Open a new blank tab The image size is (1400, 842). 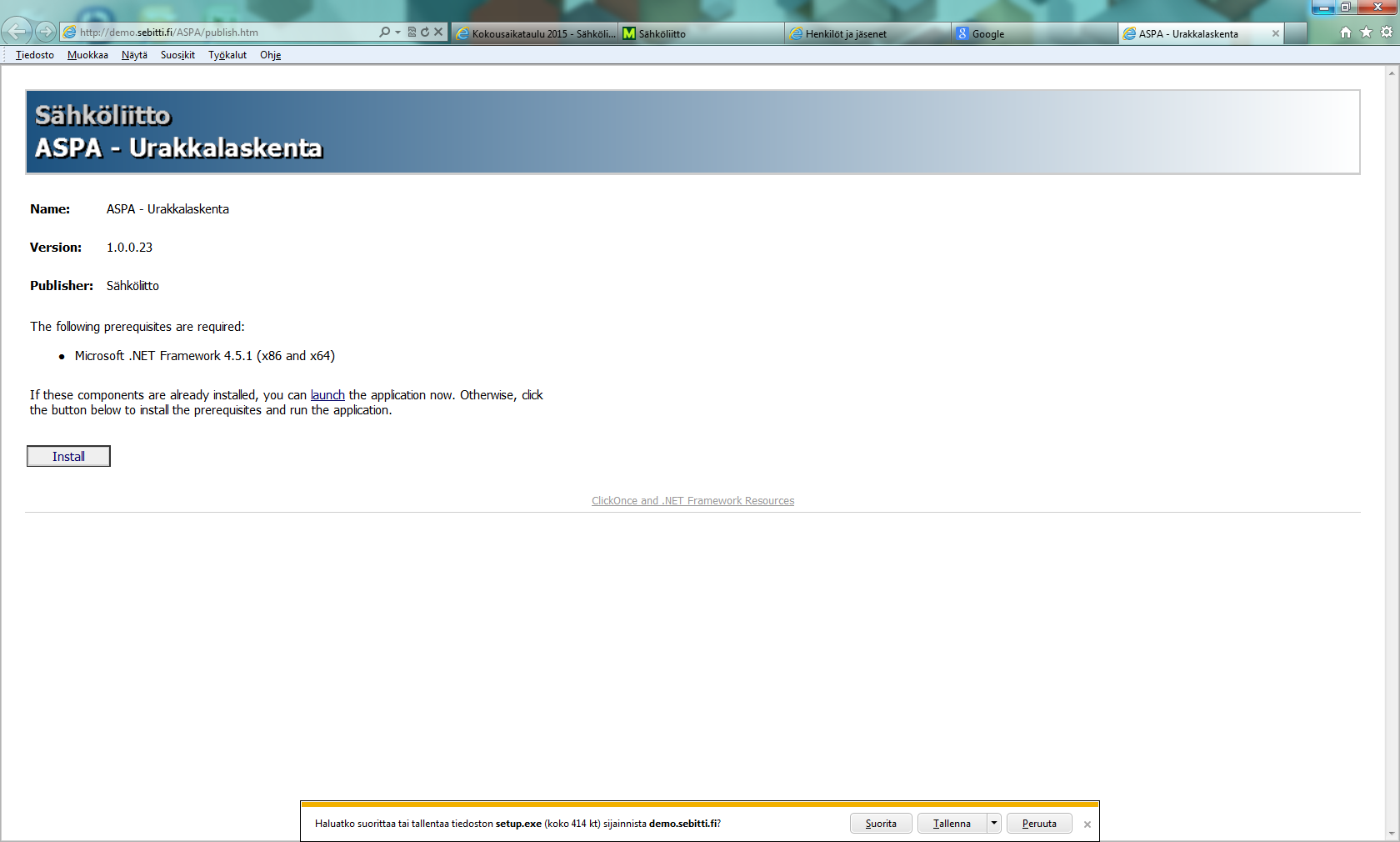point(1295,33)
